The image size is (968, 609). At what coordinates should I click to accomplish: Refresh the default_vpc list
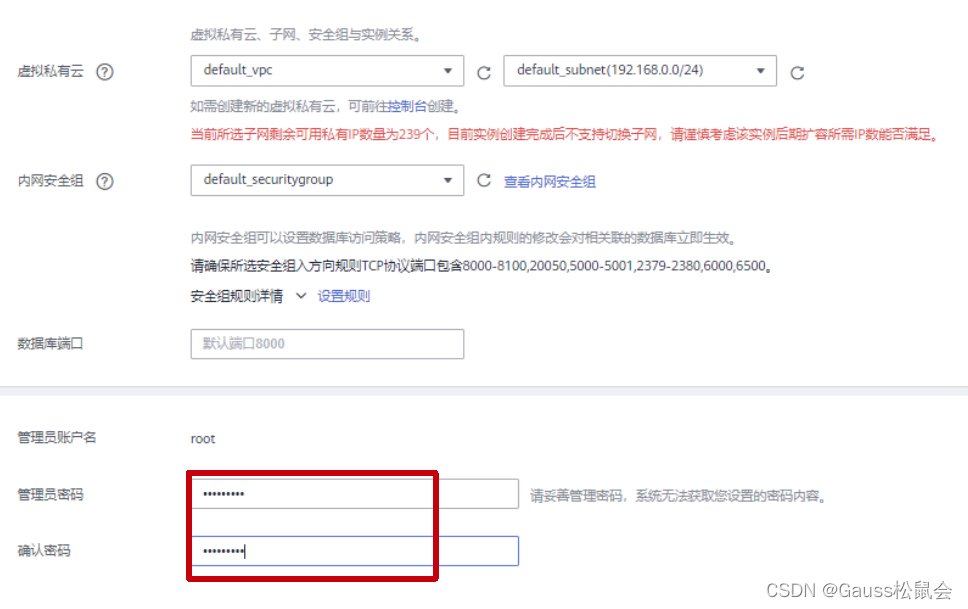pos(484,71)
